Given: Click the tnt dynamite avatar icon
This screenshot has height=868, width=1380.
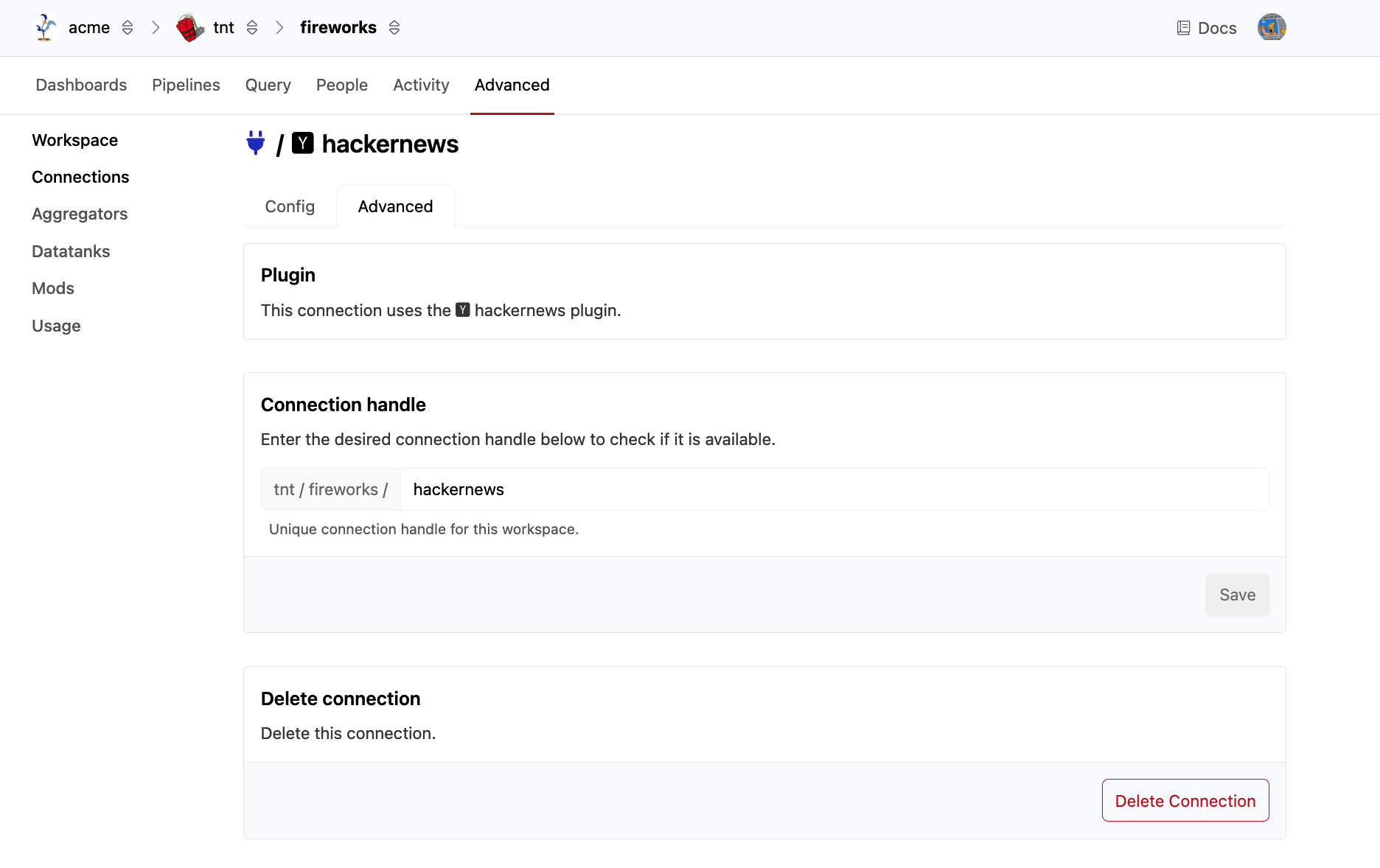Looking at the screenshot, I should tap(190, 28).
